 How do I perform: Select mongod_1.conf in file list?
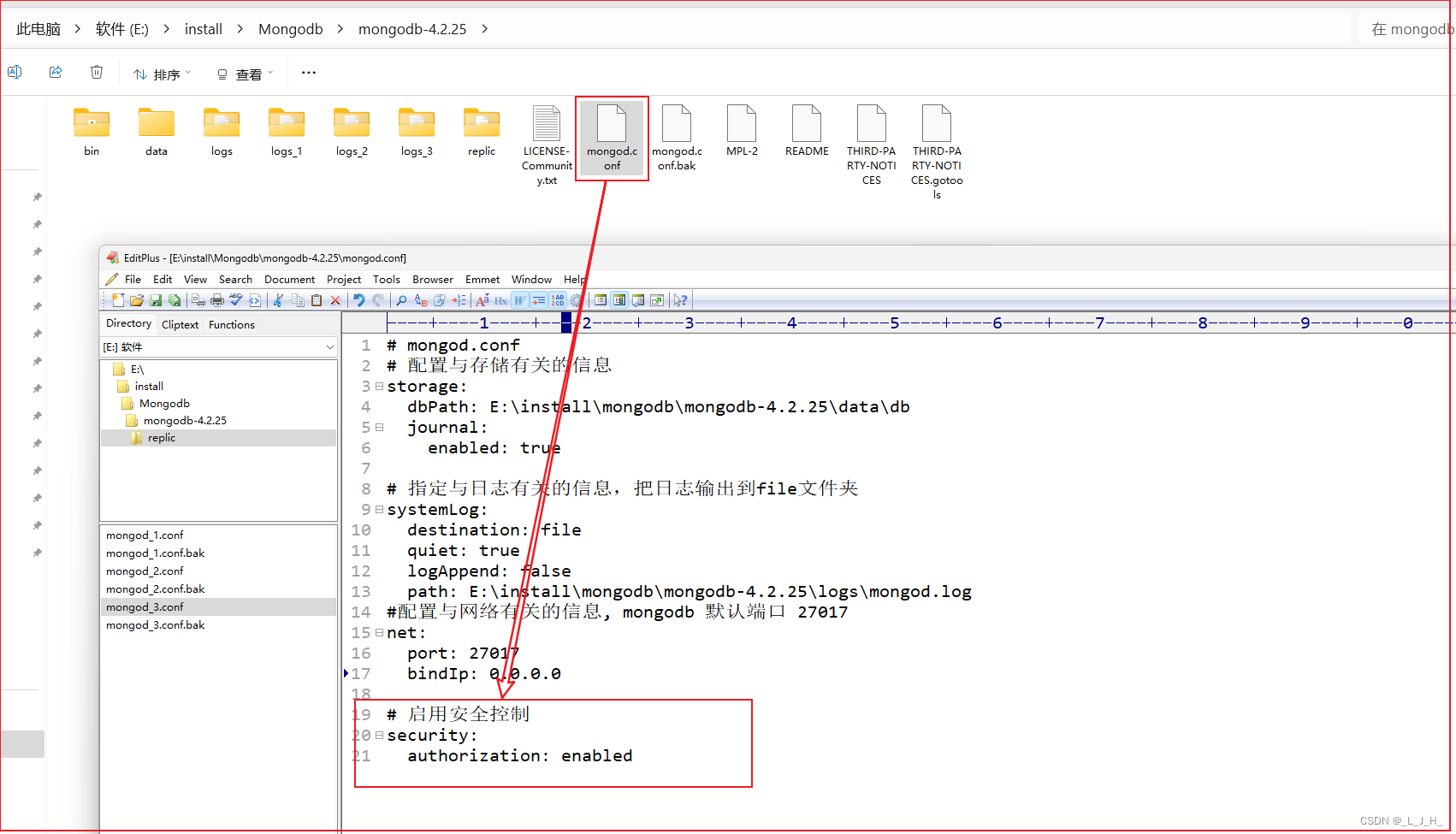click(145, 535)
